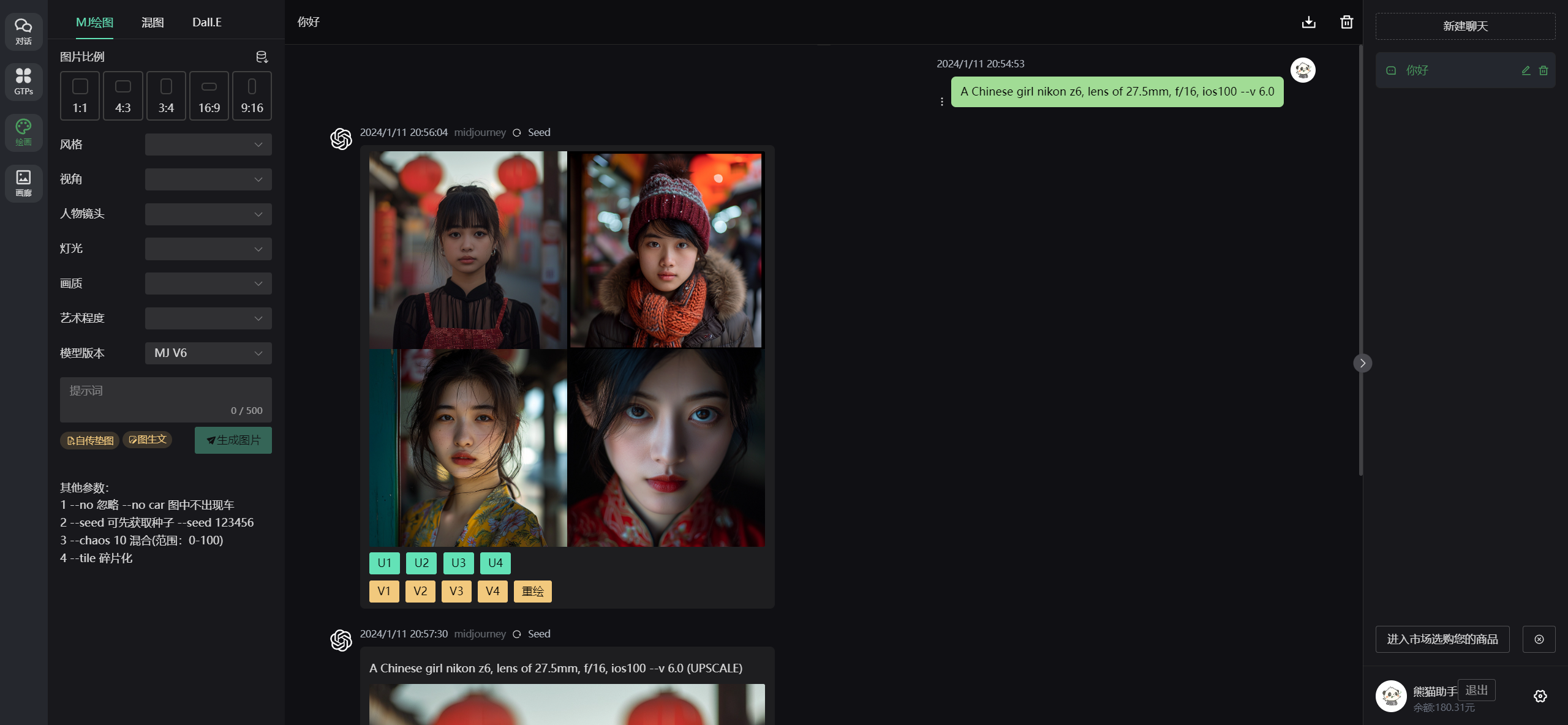Open the GTPs apps sidebar icon
Image resolution: width=1568 pixels, height=725 pixels.
pyautogui.click(x=23, y=81)
